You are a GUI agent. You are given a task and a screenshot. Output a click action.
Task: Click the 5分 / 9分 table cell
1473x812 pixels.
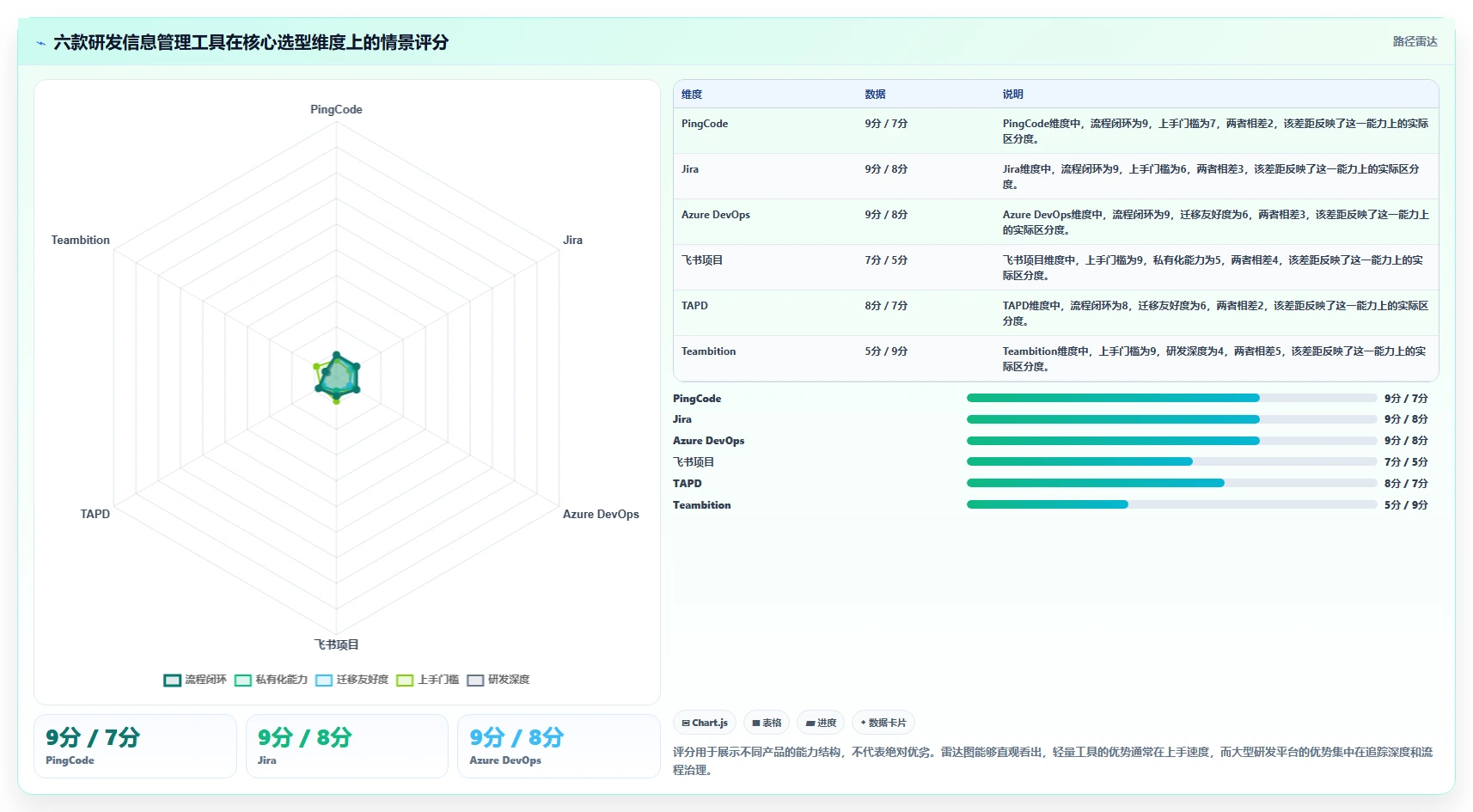(x=886, y=351)
